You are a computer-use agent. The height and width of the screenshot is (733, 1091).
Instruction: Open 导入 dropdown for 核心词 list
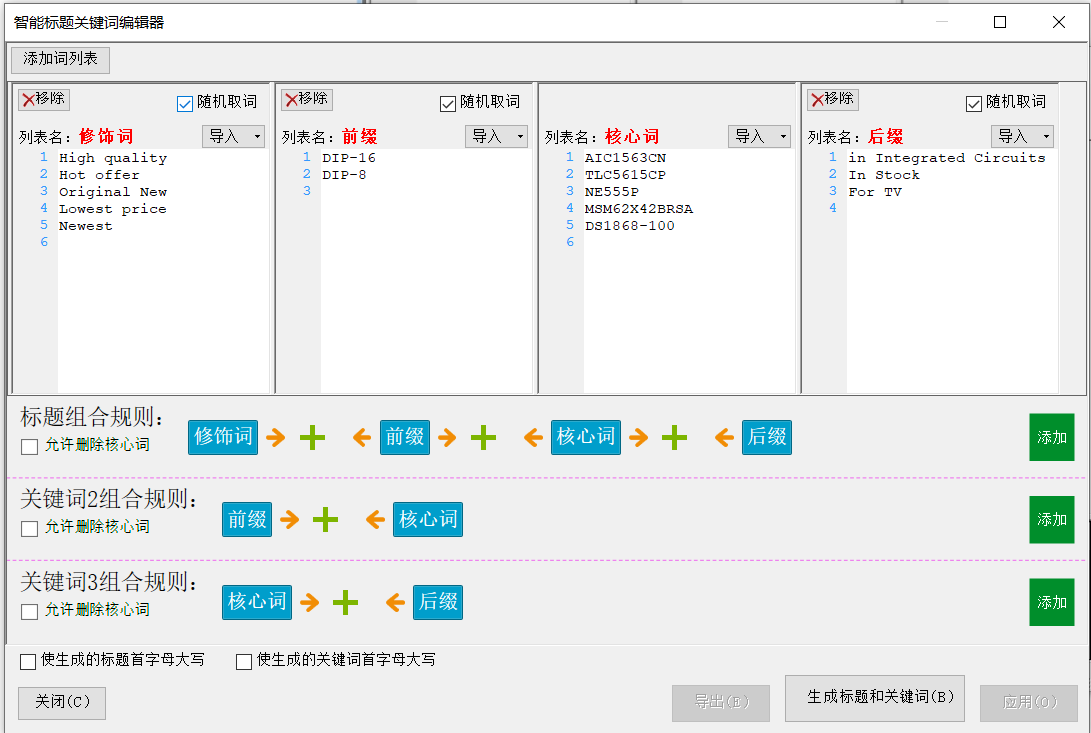(759, 136)
